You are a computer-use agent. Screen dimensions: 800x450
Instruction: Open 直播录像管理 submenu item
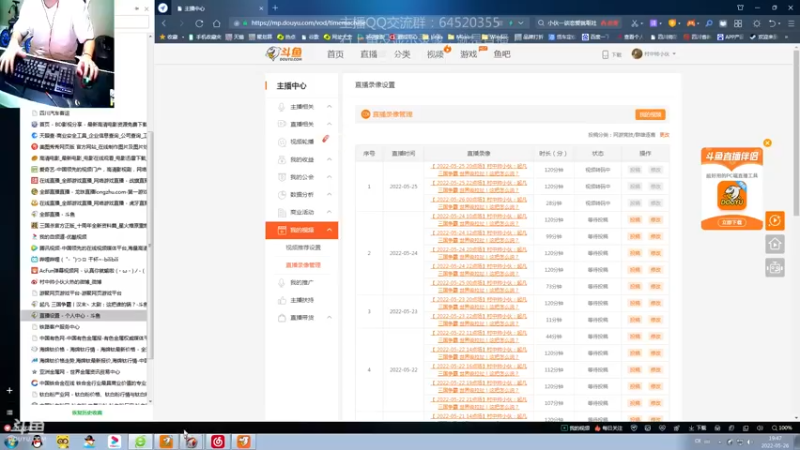click(303, 265)
